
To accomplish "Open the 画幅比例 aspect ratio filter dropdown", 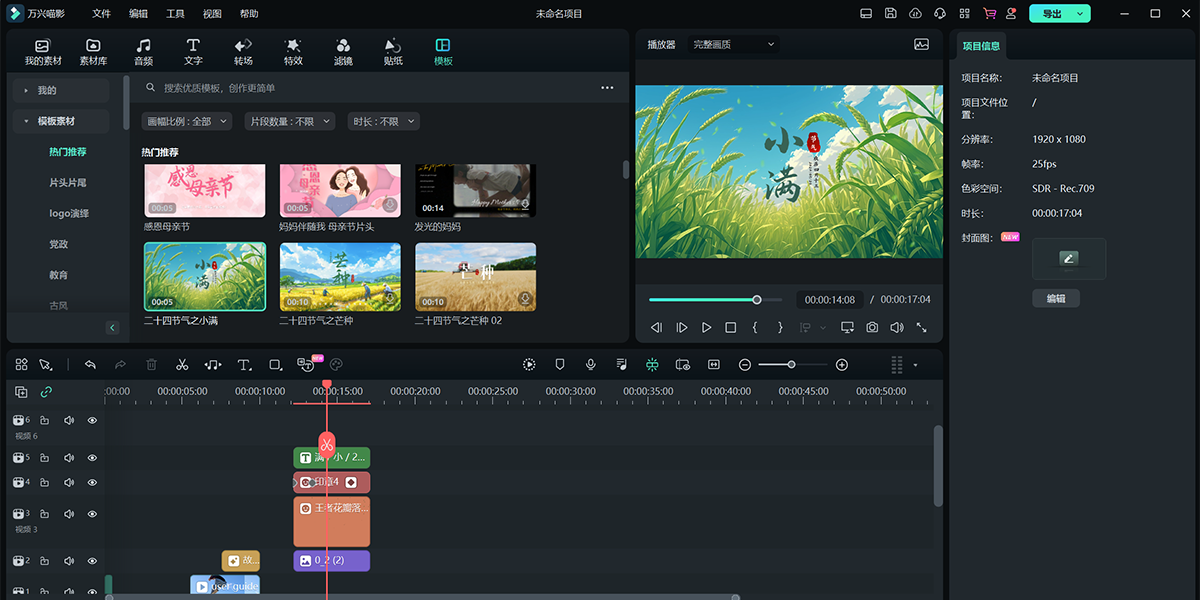I will click(x=186, y=121).
